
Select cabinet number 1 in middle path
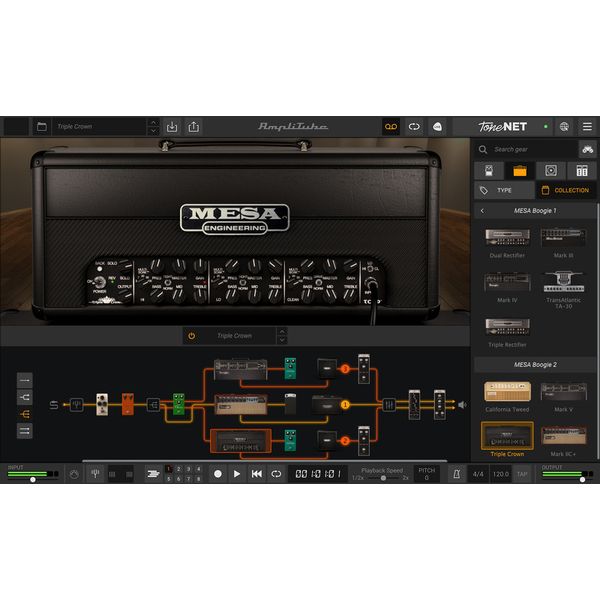point(327,405)
